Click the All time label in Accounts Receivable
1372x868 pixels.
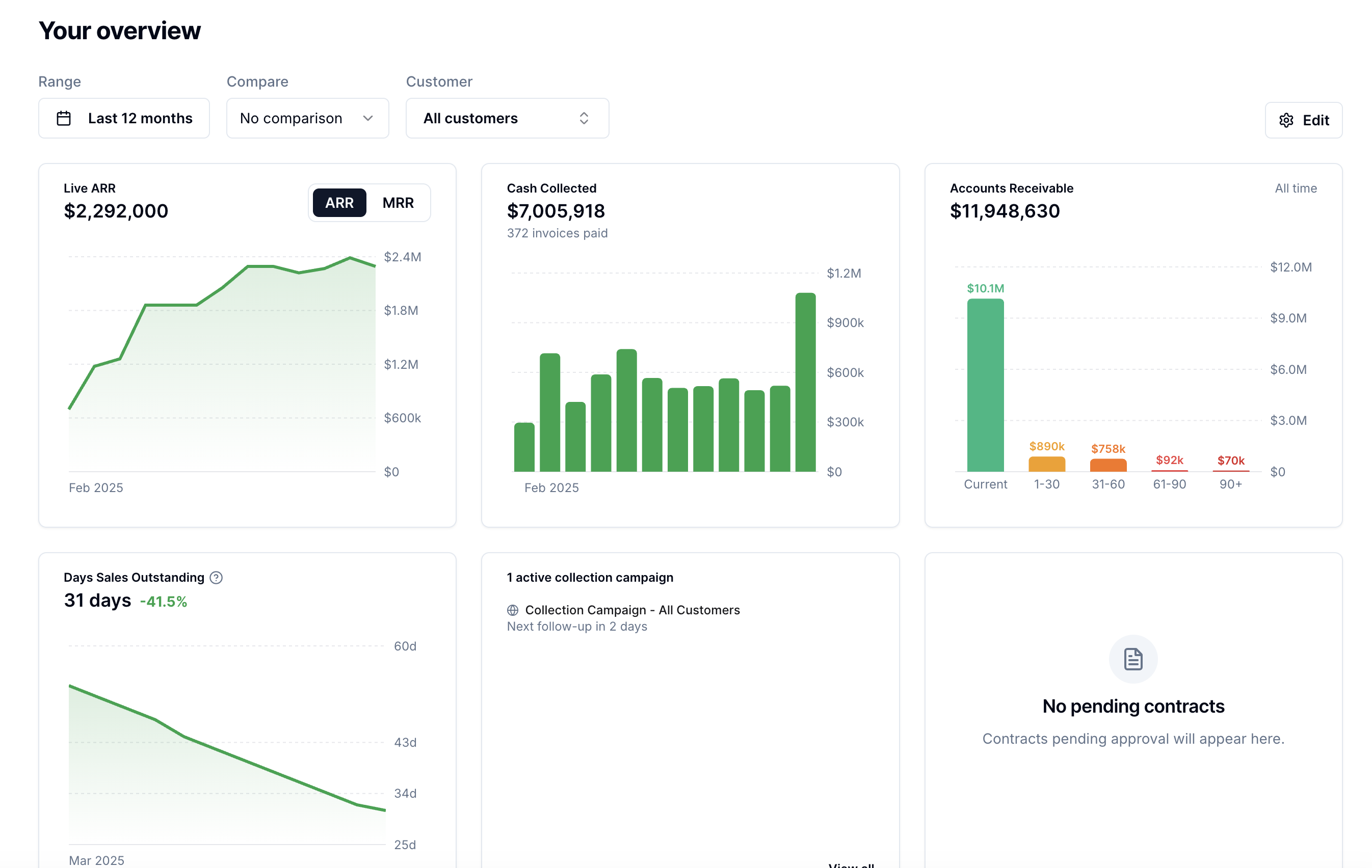(1295, 188)
